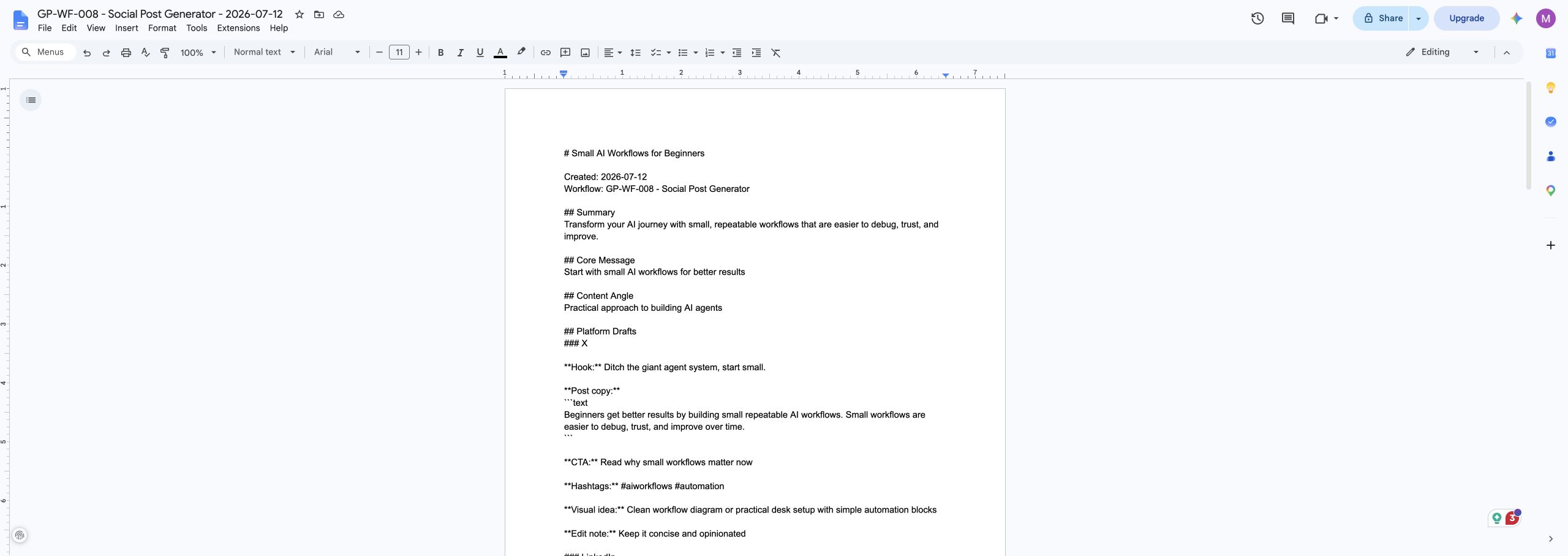This screenshot has width=1568, height=556.
Task: Open line and paragraph spacing
Action: (x=636, y=53)
